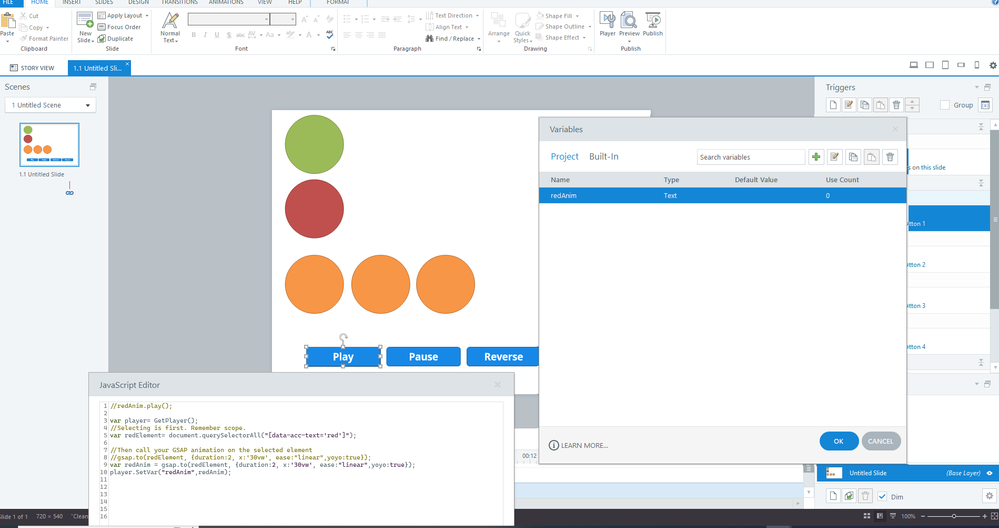
Task: Click the Publish icon in ribbon
Action: point(652,22)
